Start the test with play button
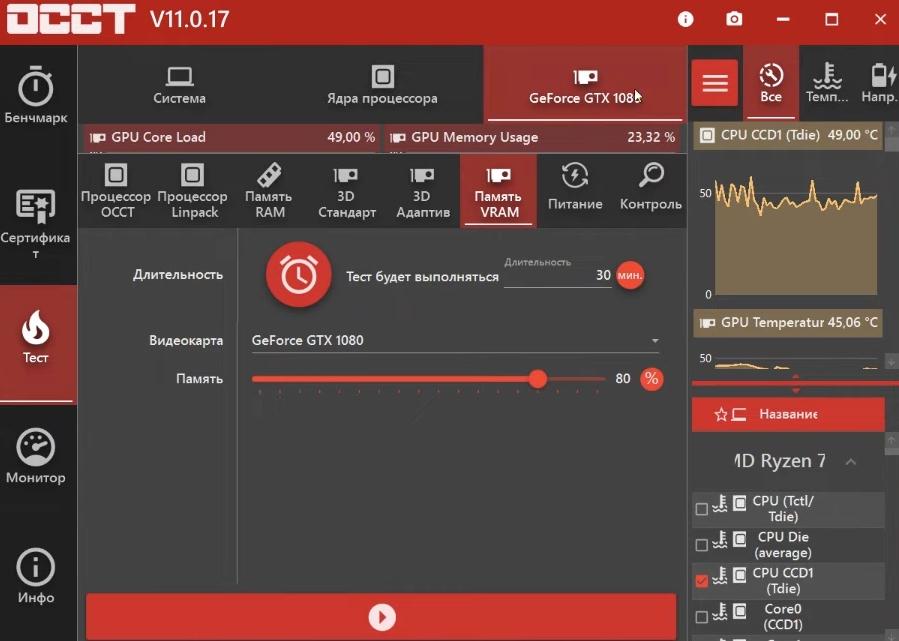 pos(381,617)
